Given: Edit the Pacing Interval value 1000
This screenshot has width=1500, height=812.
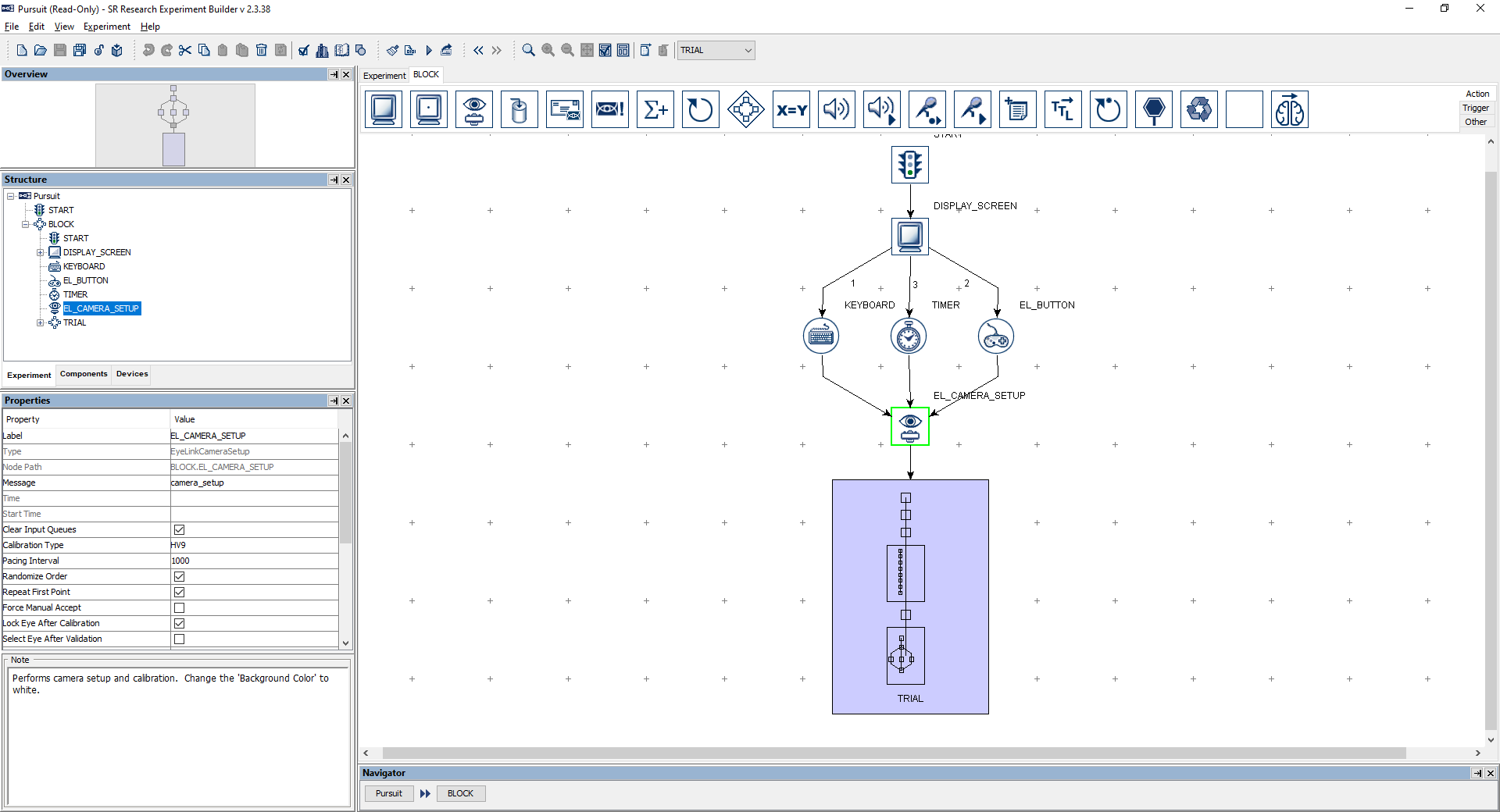Looking at the screenshot, I should pos(254,561).
